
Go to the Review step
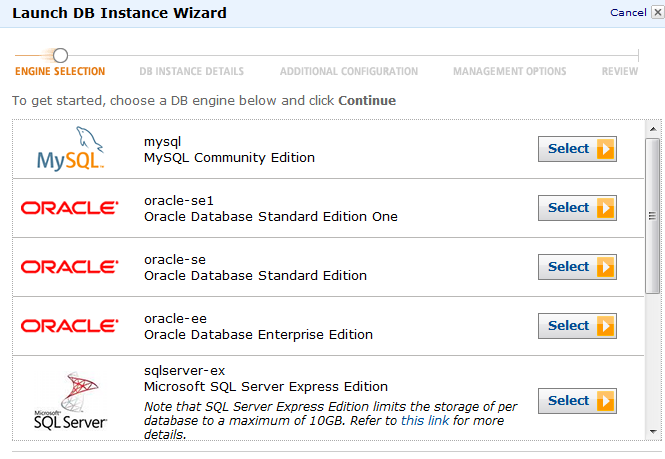click(620, 71)
